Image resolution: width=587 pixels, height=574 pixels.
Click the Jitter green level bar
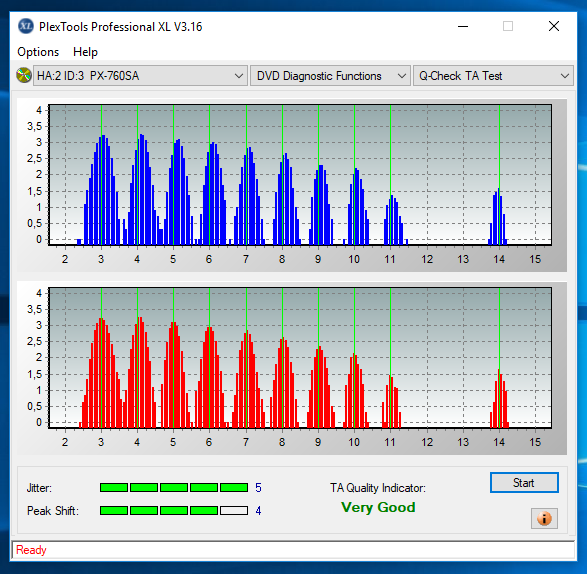[174, 488]
